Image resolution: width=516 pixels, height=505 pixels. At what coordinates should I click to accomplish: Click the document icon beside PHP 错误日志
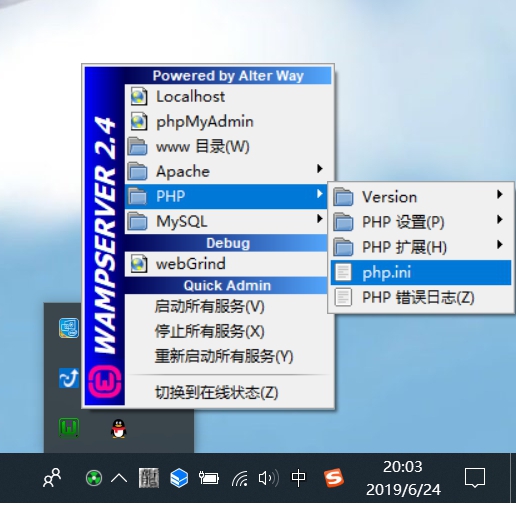(343, 297)
